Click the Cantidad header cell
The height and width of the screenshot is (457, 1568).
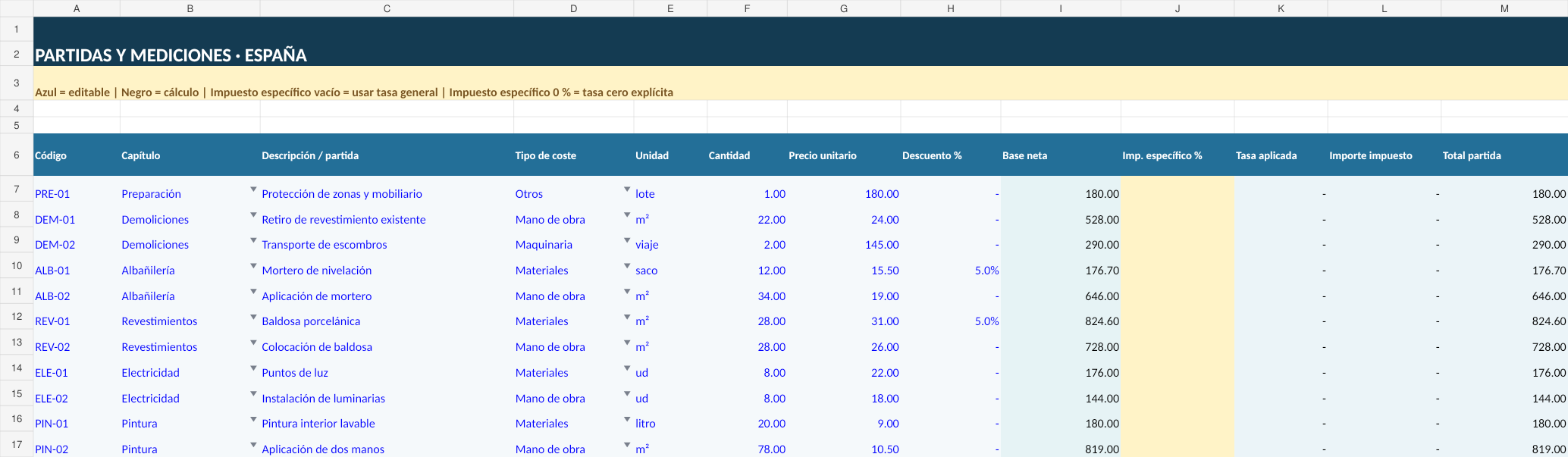point(747,155)
